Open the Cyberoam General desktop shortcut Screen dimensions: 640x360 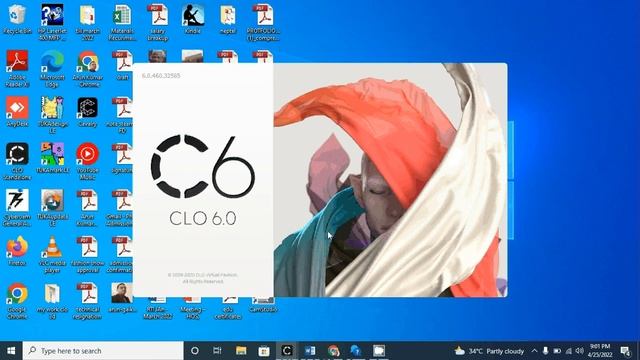point(17,208)
